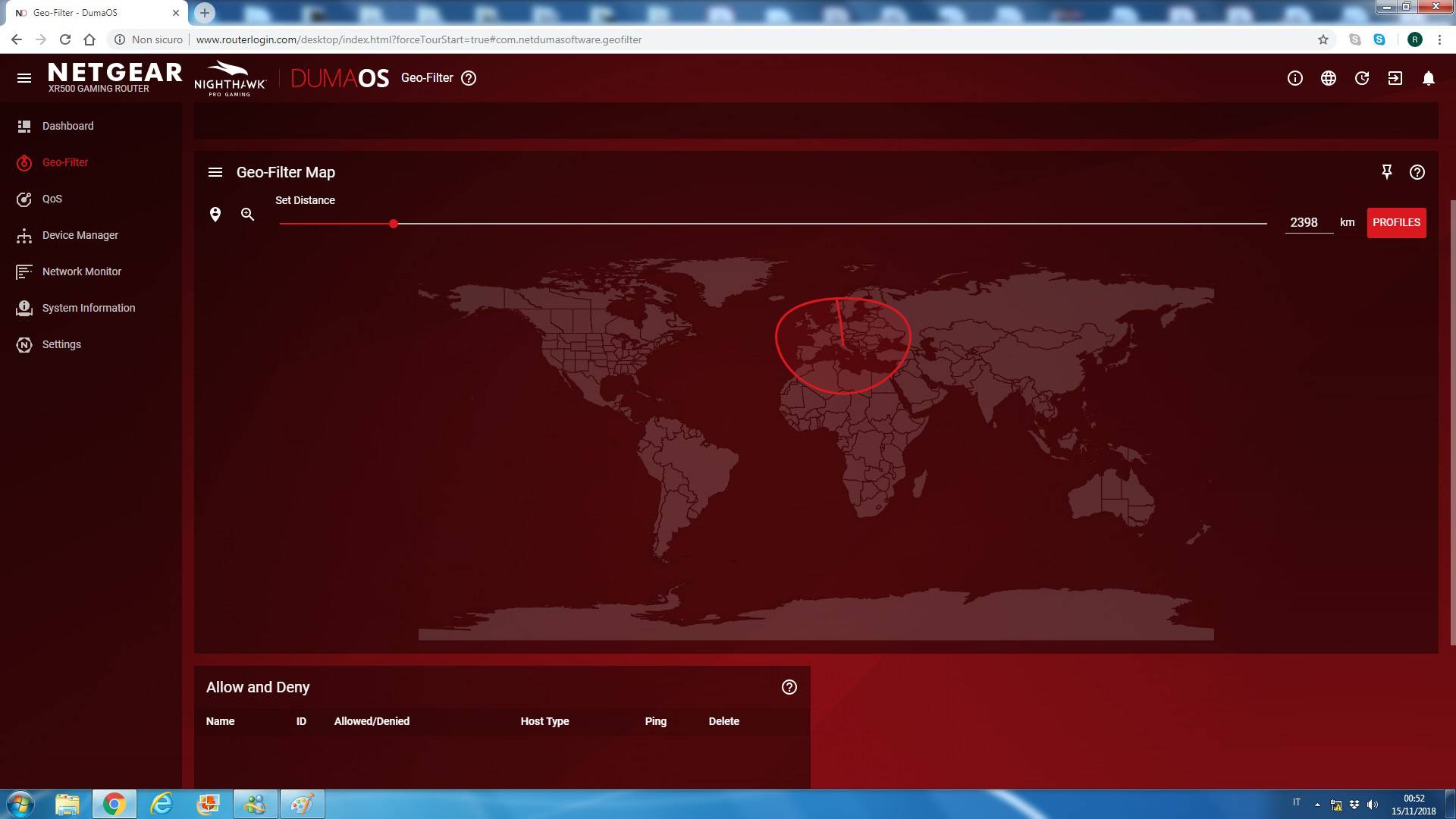Open the main hamburger menu beside NETGEAR logo
Screen dimensions: 1456x819
click(24, 78)
